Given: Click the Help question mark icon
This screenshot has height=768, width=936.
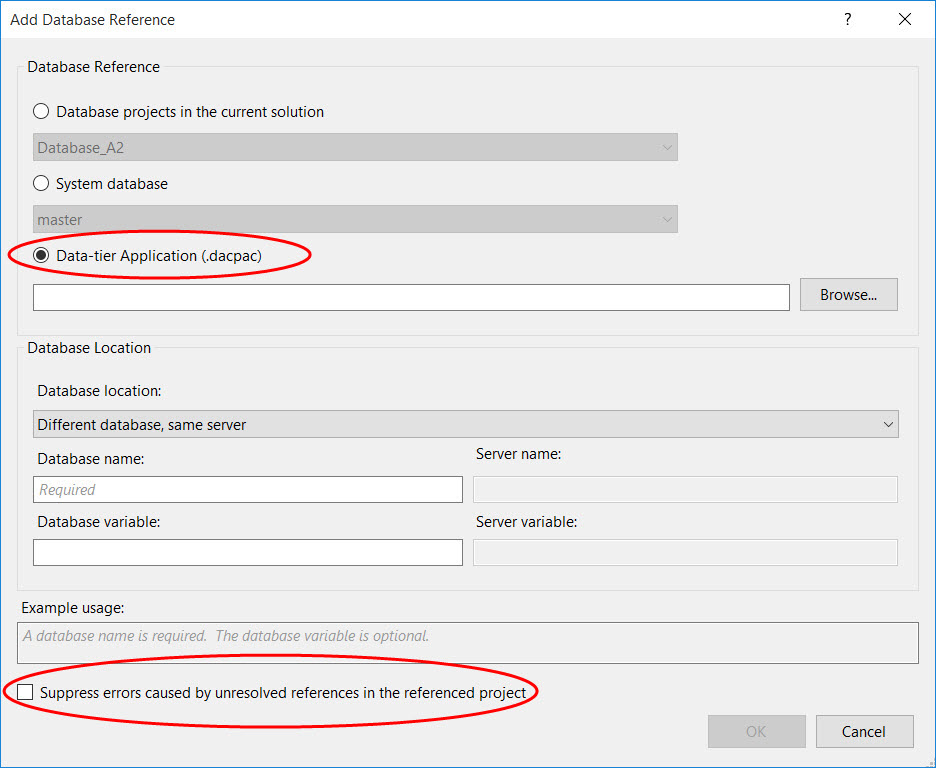Looking at the screenshot, I should point(848,19).
